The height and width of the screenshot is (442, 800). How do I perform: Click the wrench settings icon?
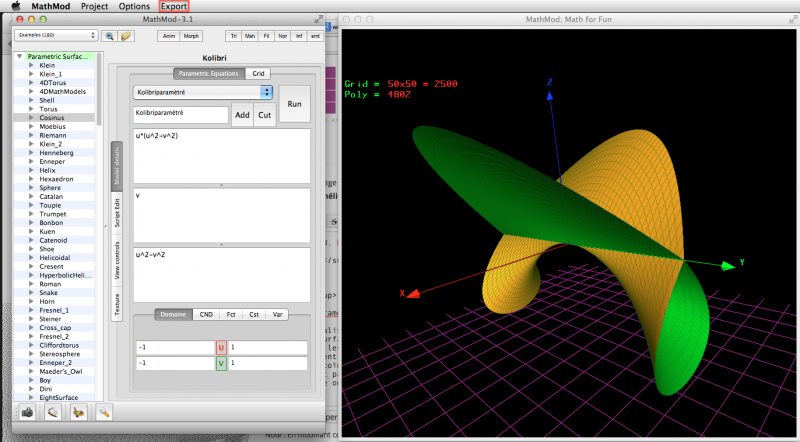pyautogui.click(x=104, y=412)
